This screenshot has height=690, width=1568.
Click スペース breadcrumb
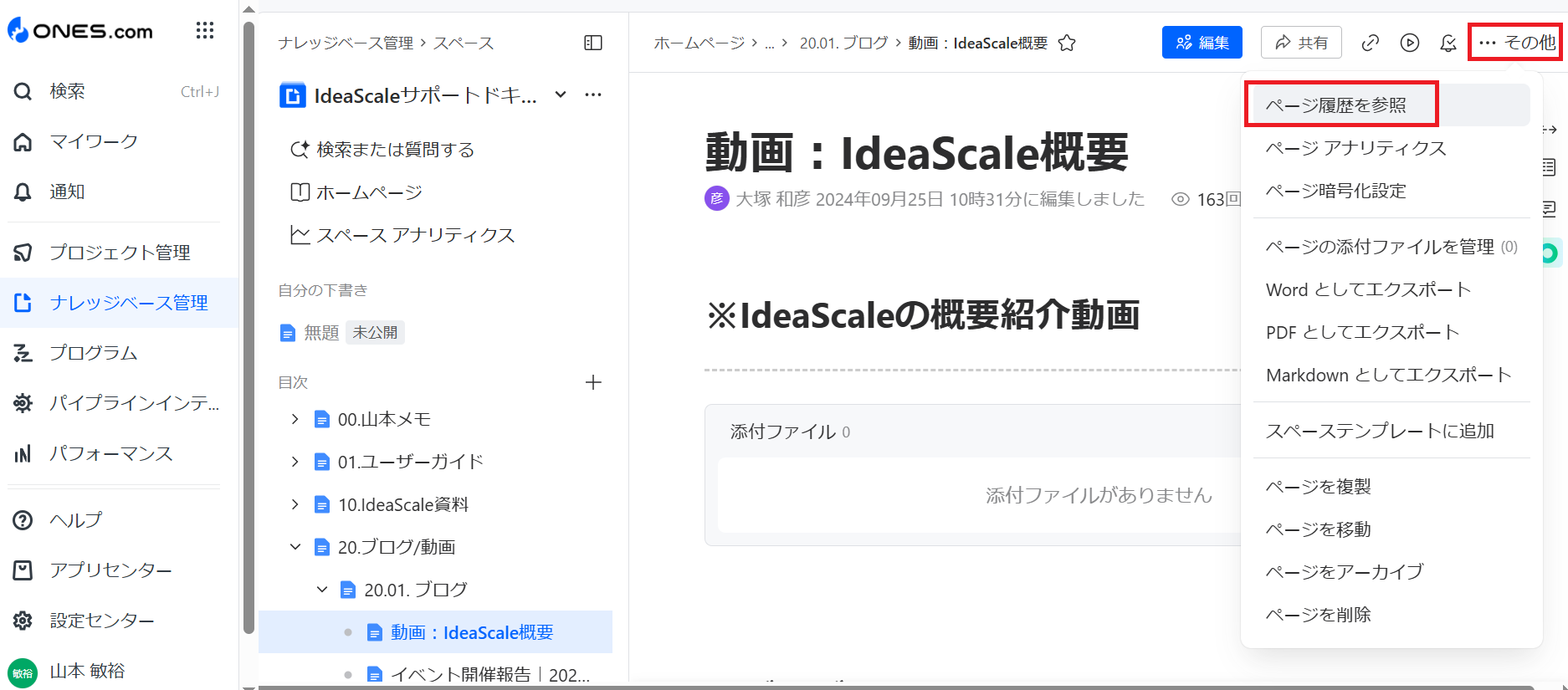coord(464,43)
